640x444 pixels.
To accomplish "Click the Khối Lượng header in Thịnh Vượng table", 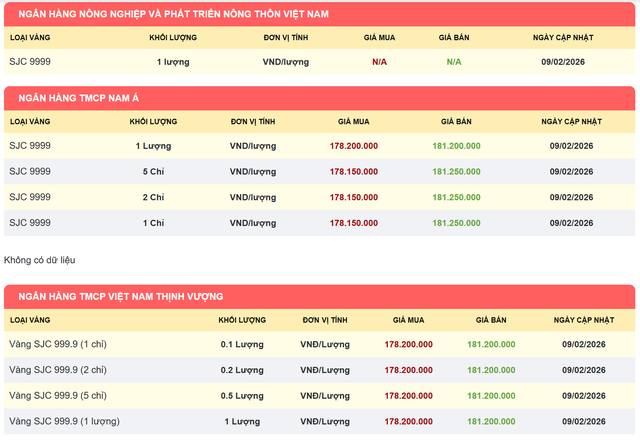I will tap(241, 319).
